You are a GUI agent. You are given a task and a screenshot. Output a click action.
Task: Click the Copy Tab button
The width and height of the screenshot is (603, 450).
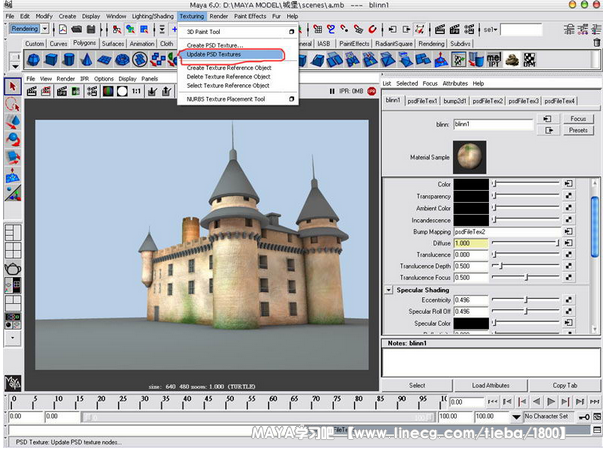click(x=565, y=385)
